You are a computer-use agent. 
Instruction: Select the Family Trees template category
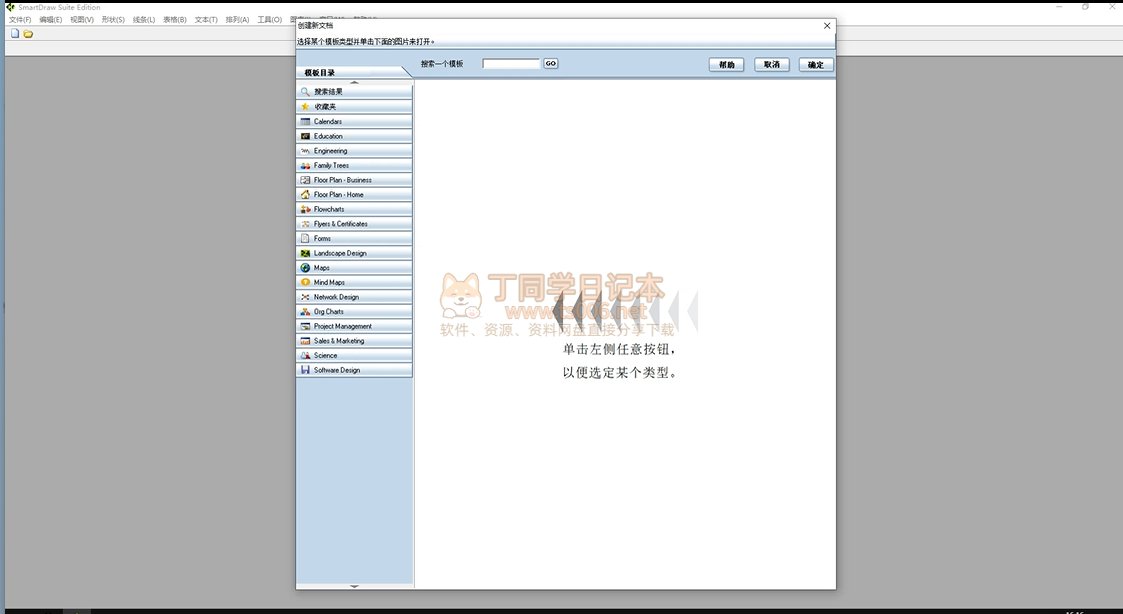(x=355, y=166)
